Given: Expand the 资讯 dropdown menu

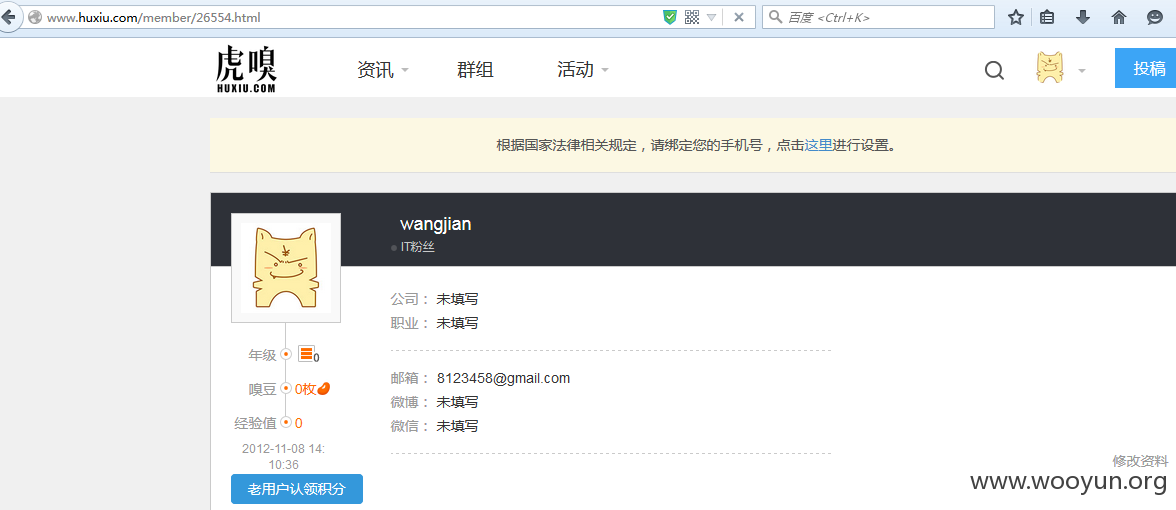Looking at the screenshot, I should (382, 70).
